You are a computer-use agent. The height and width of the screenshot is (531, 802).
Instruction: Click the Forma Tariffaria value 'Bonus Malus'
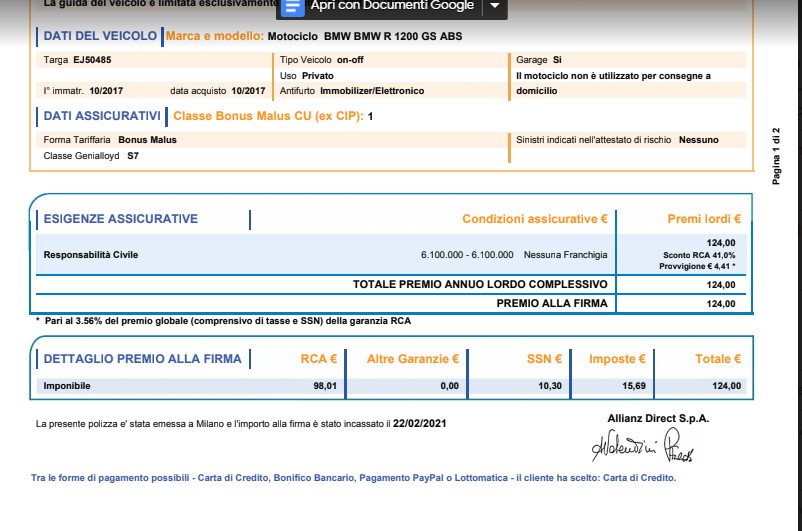point(147,140)
